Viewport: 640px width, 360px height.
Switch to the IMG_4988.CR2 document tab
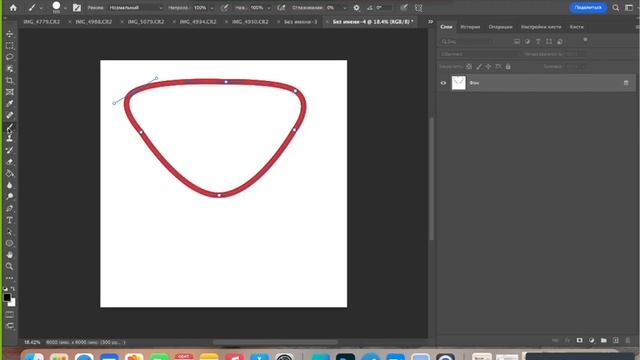[93, 21]
